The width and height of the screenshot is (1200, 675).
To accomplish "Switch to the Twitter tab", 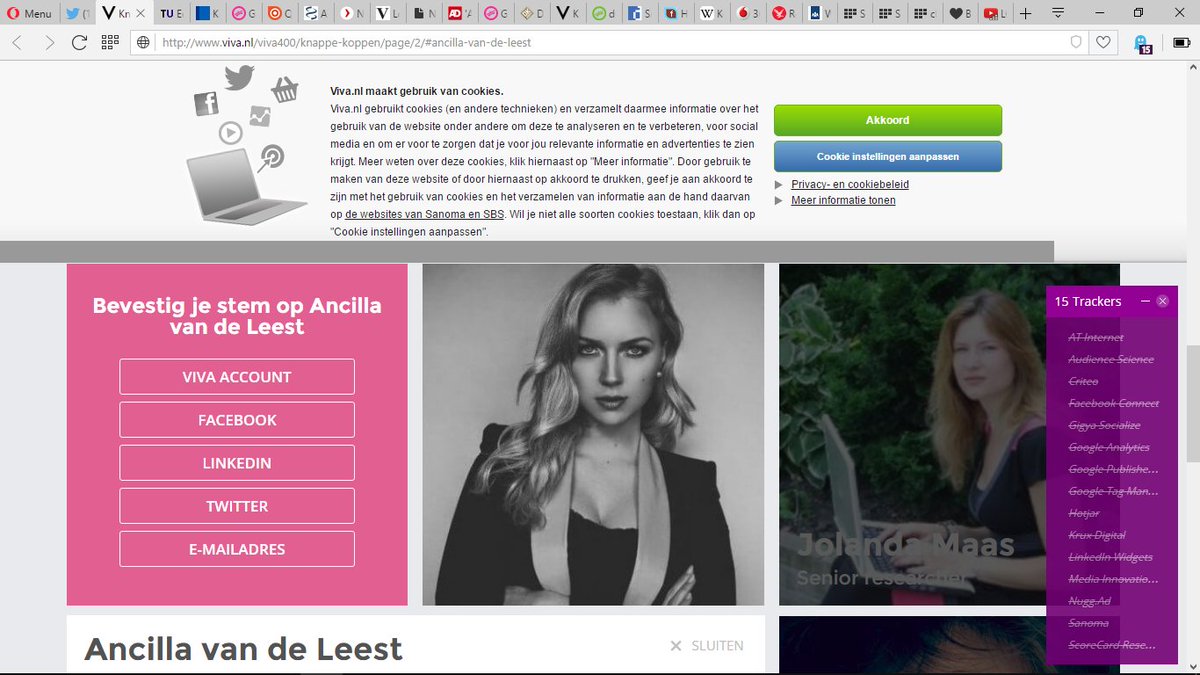I will (x=77, y=13).
